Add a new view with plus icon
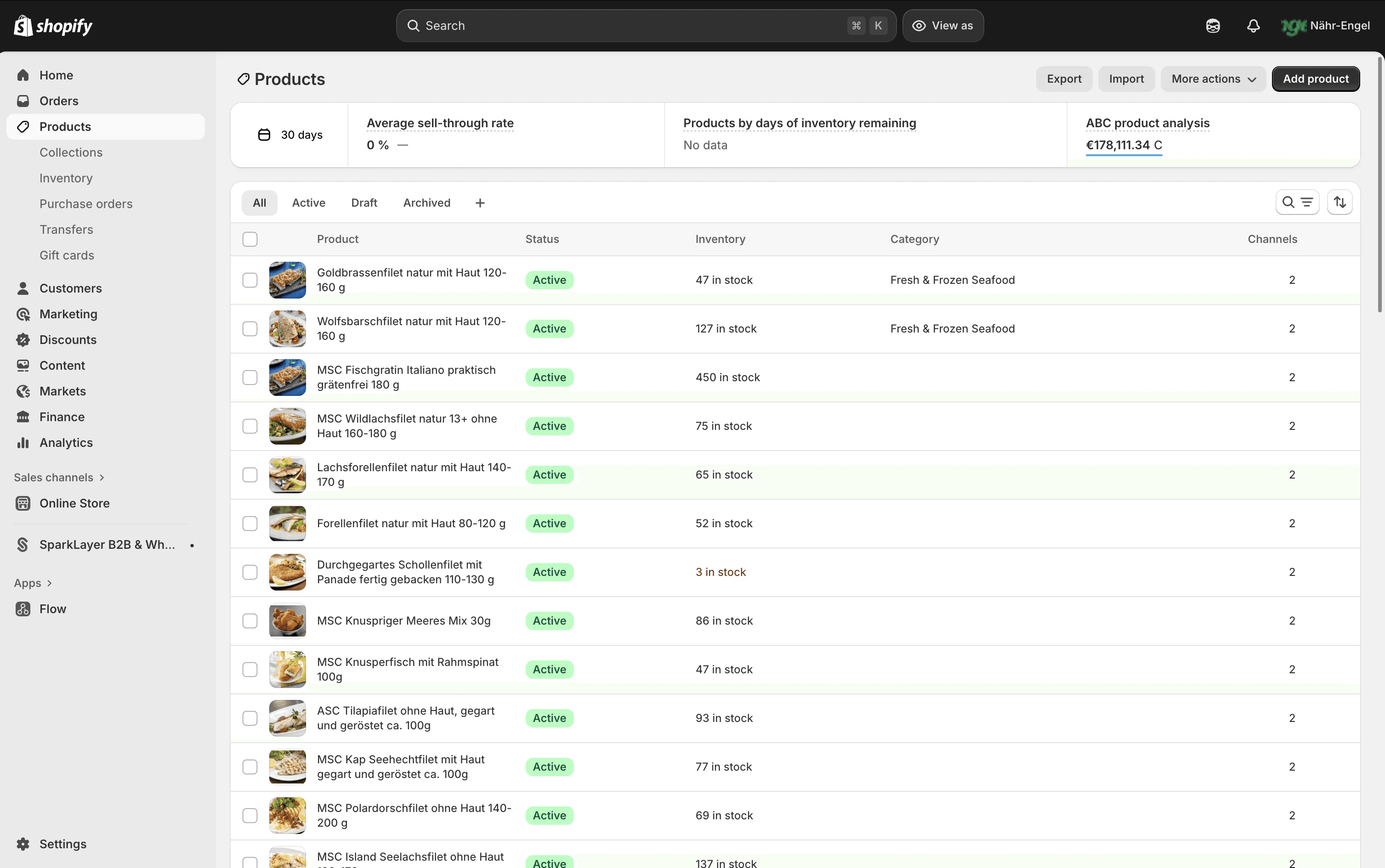The width and height of the screenshot is (1385, 868). 480,203
